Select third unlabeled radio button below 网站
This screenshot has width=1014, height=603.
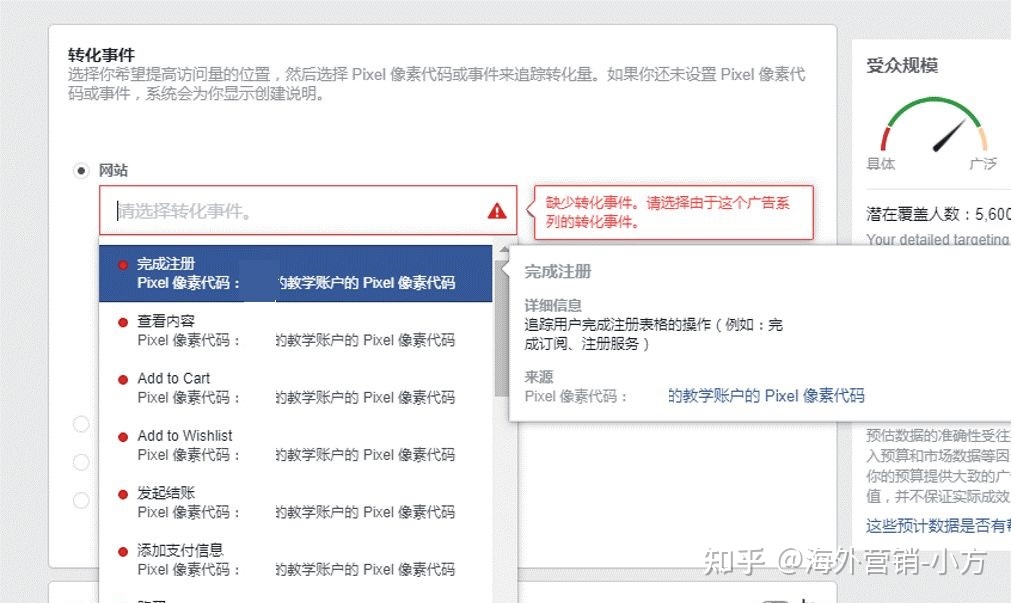pyautogui.click(x=81, y=500)
